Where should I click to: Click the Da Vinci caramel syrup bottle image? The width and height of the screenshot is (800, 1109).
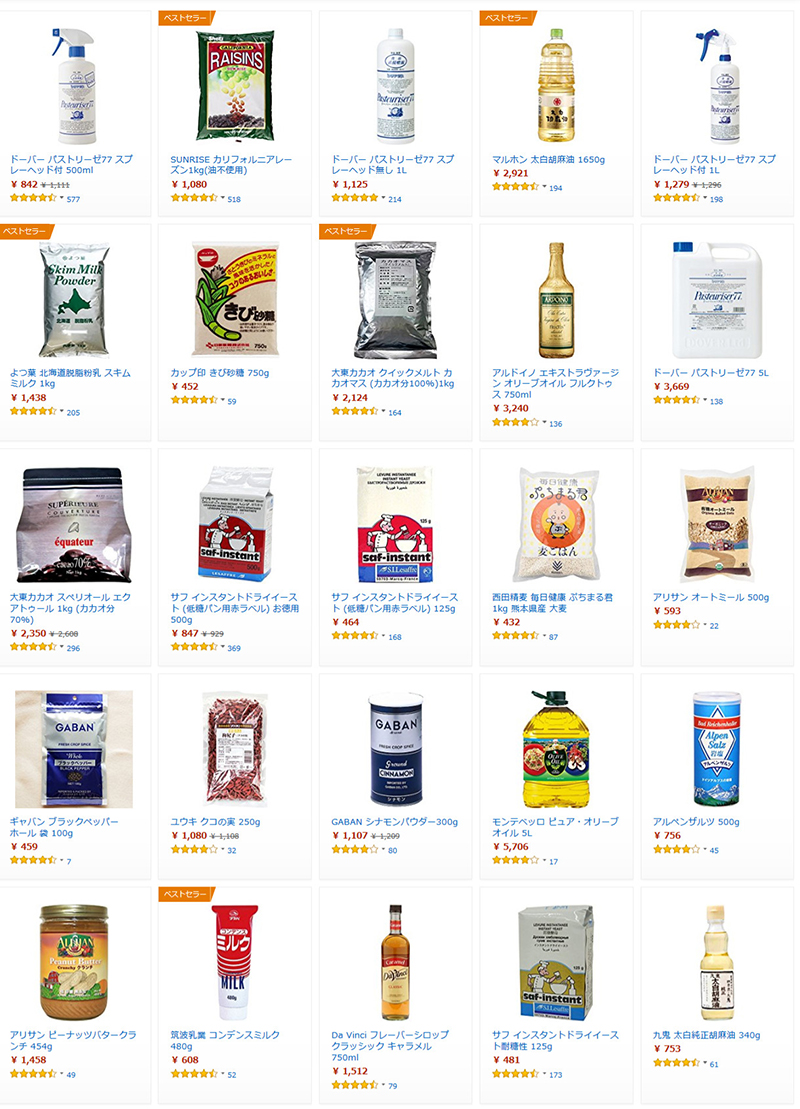pos(395,963)
